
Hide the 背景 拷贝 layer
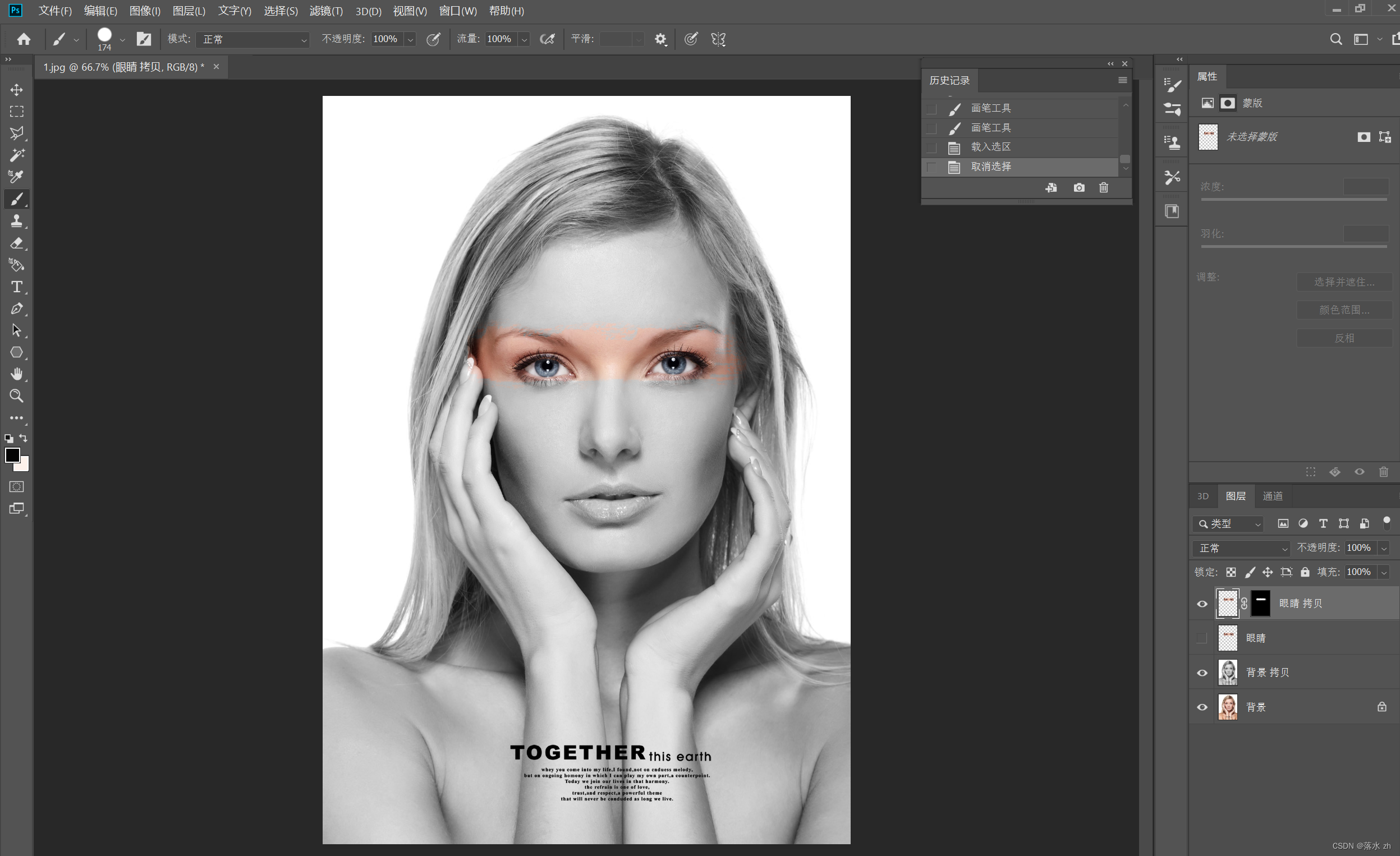pos(1202,673)
